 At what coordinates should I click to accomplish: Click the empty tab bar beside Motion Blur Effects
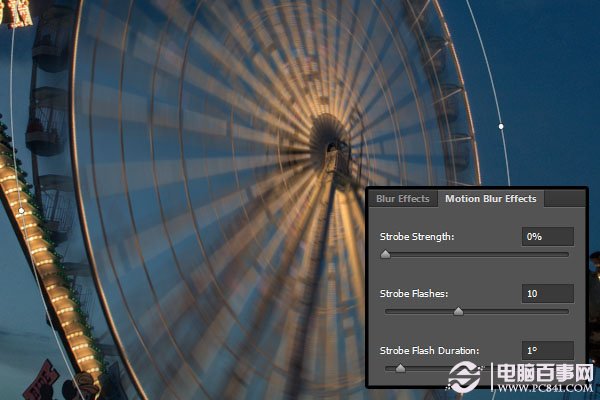564,199
